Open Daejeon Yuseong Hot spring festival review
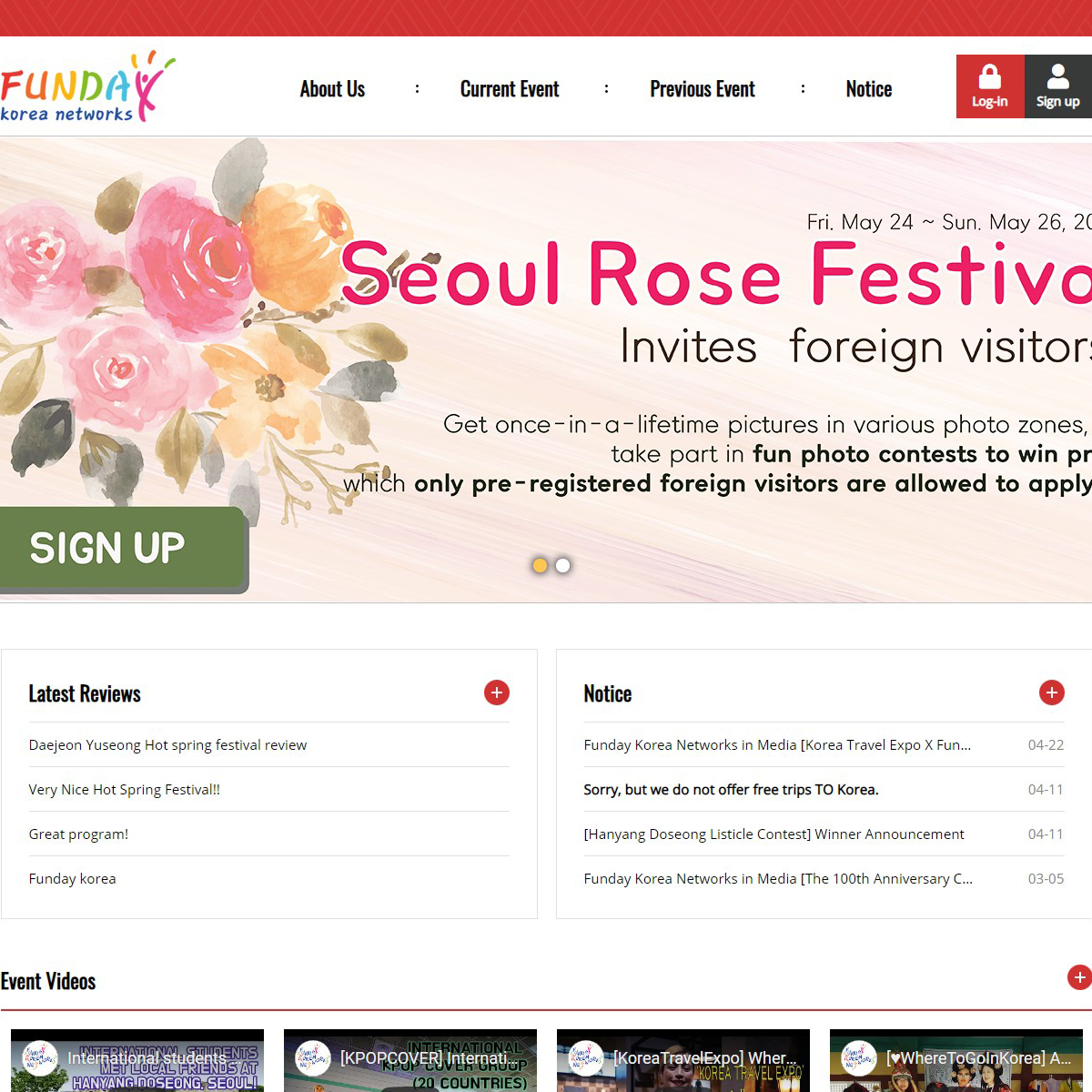This screenshot has height=1092, width=1092. 167,744
